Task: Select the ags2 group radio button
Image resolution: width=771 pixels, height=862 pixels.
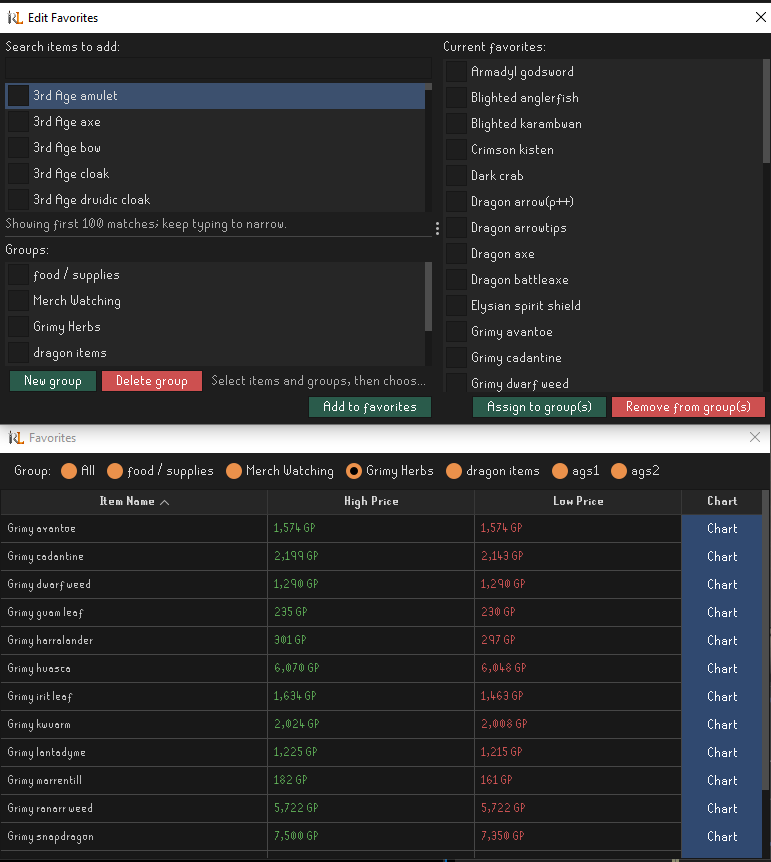Action: pyautogui.click(x=619, y=471)
